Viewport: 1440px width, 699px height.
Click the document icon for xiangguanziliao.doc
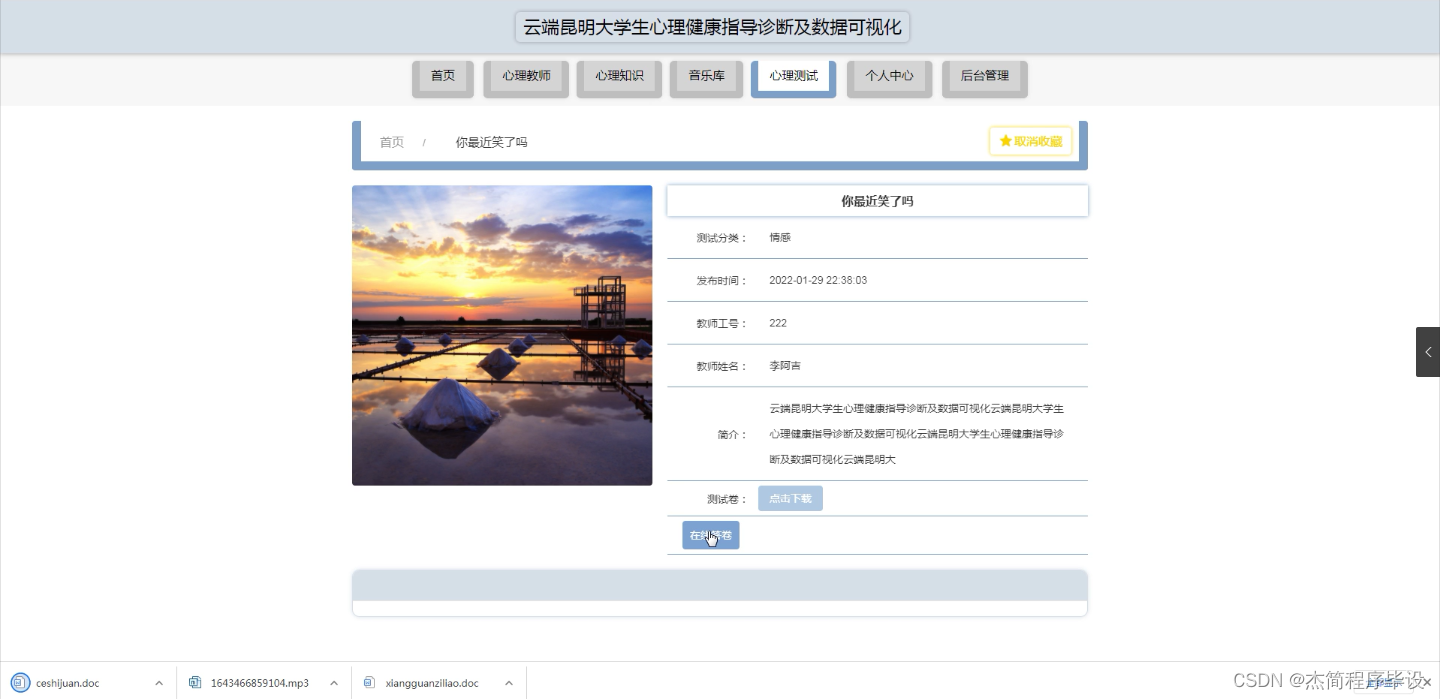pos(371,682)
